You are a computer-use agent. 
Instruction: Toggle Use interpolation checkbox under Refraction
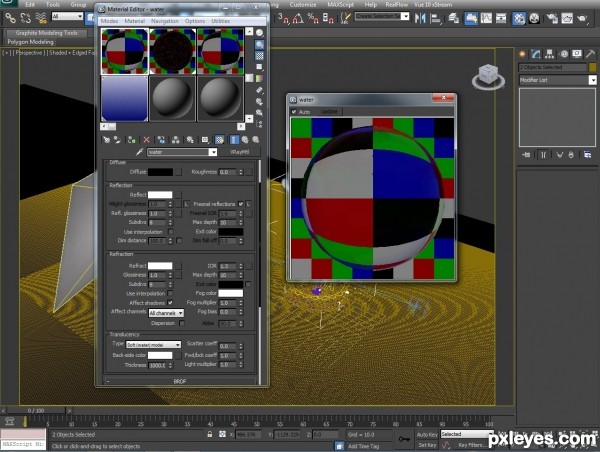click(x=170, y=293)
